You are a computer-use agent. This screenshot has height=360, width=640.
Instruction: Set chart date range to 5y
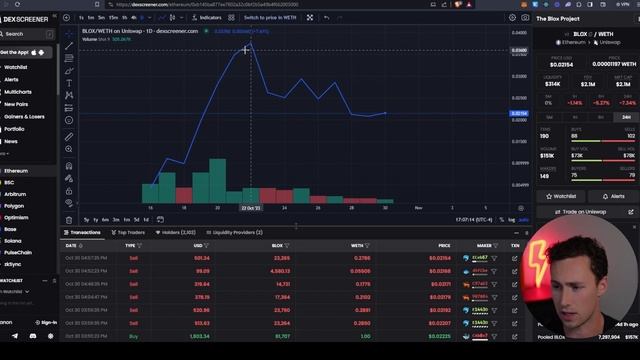(x=86, y=220)
